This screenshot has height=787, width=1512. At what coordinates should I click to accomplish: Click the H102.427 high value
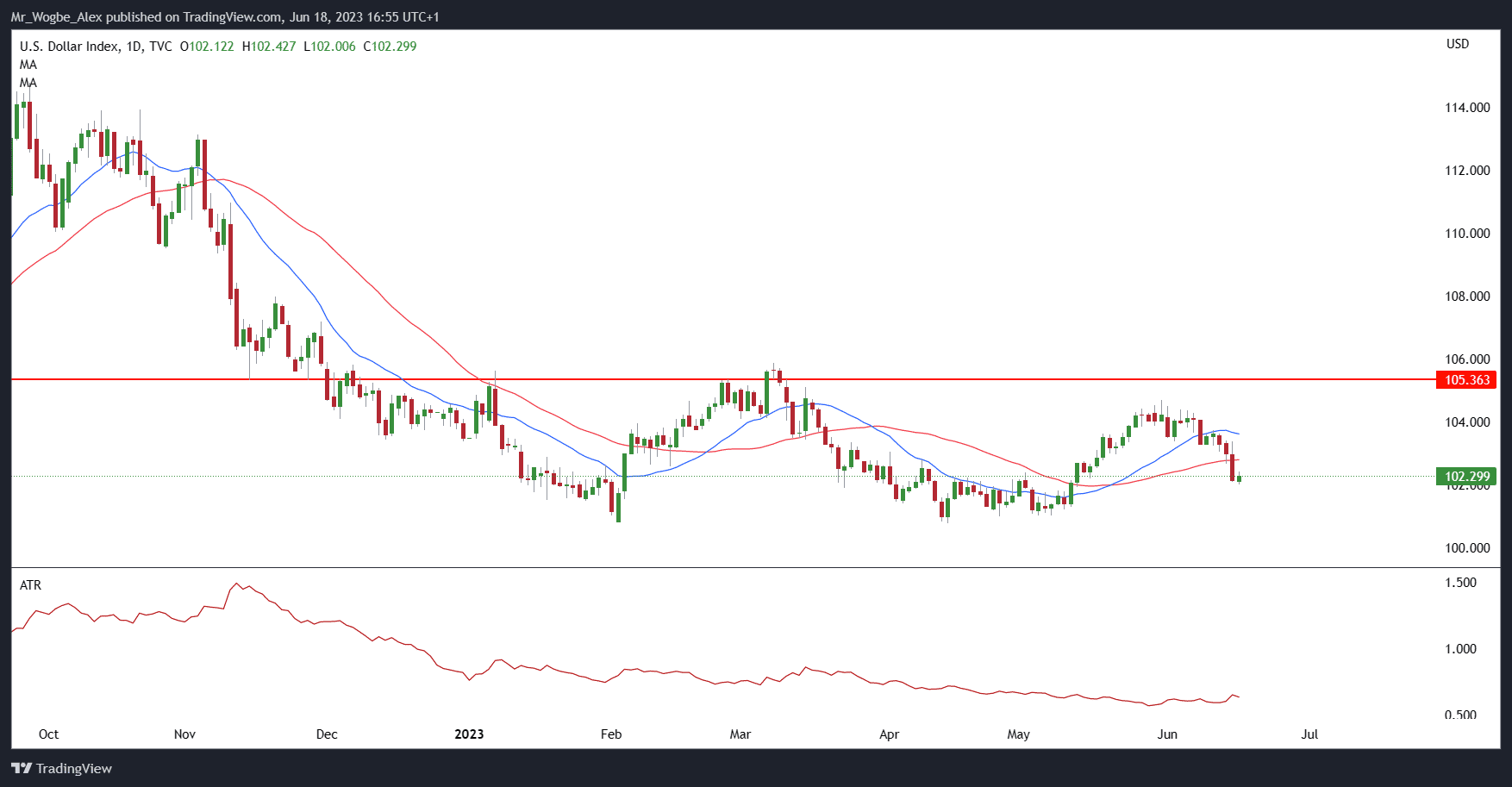click(269, 47)
